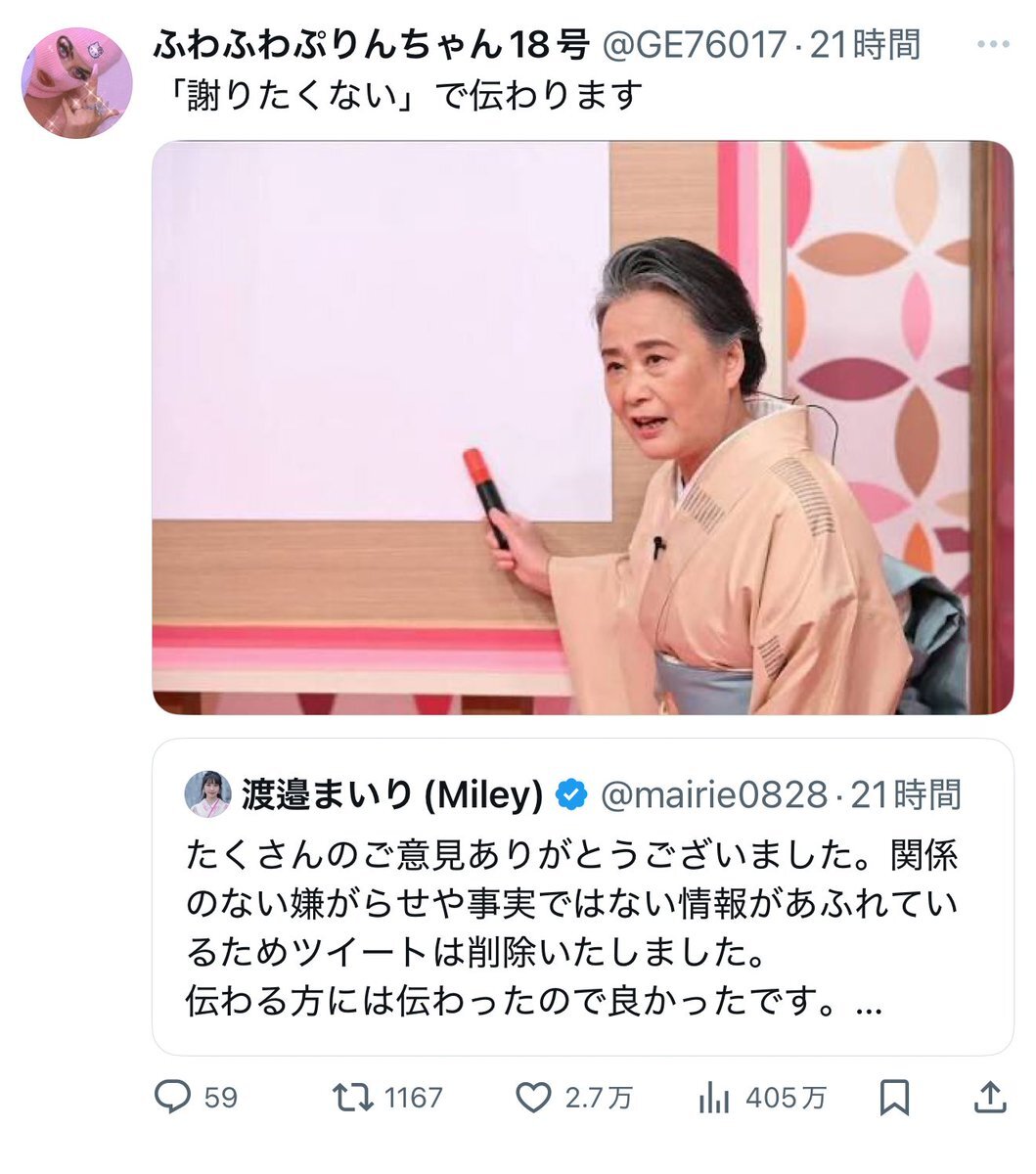1036x1174 pixels.
Task: Click the 1167 retweet count
Action: (x=414, y=1098)
